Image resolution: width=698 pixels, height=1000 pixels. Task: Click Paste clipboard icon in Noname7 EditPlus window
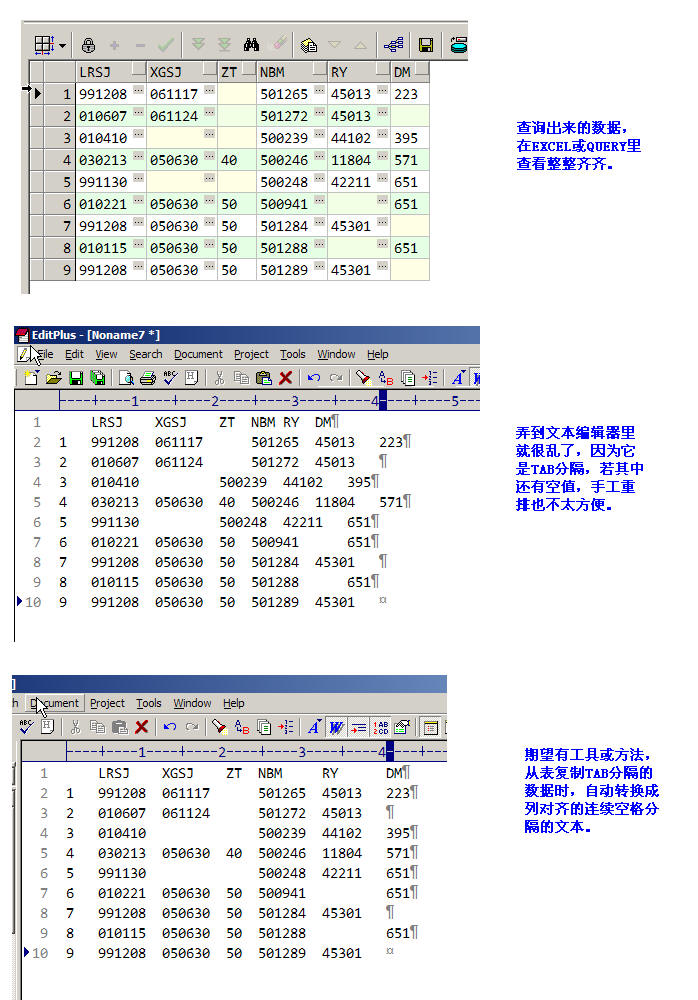pyautogui.click(x=264, y=378)
